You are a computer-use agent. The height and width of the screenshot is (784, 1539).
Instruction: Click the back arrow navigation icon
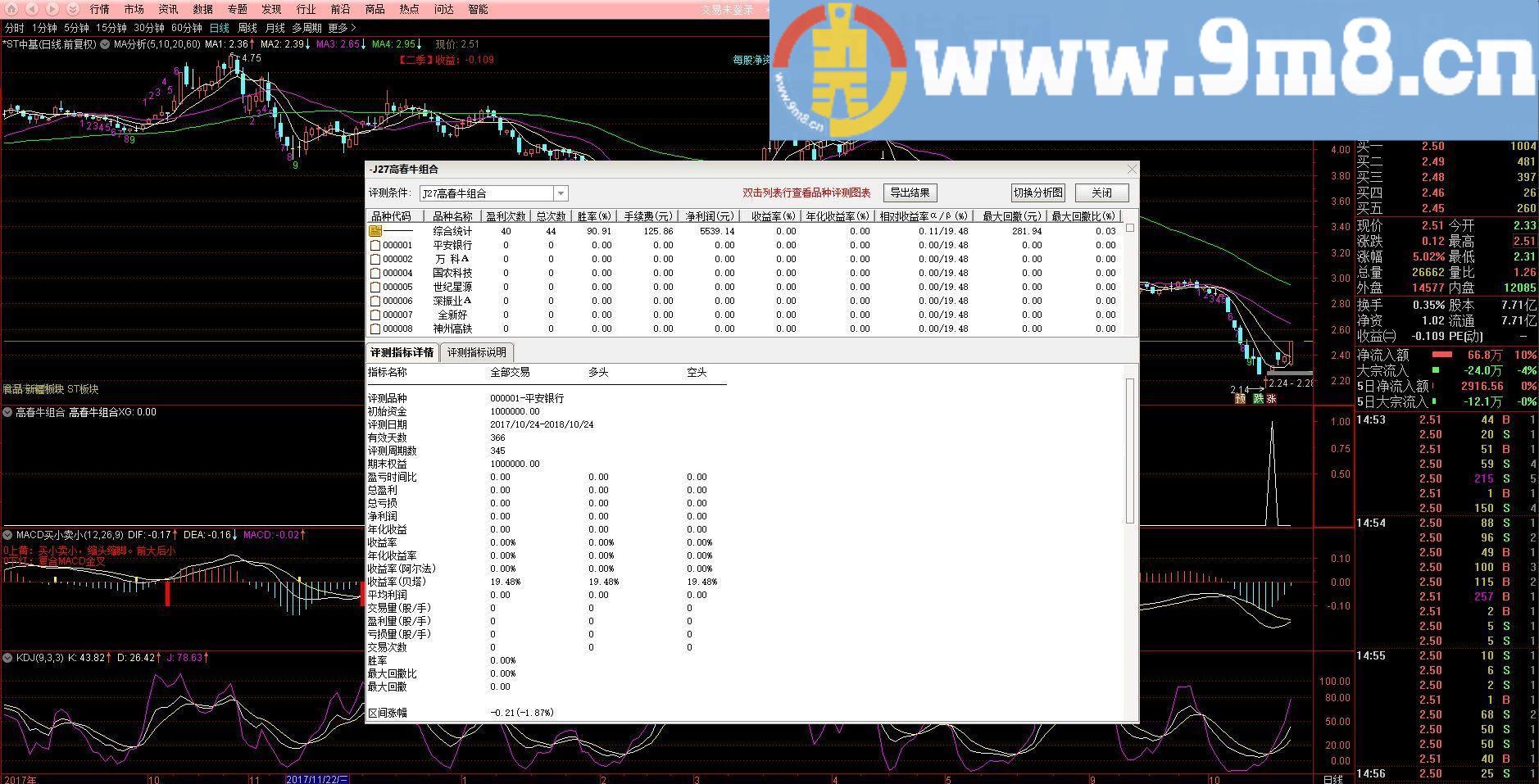click(32, 9)
